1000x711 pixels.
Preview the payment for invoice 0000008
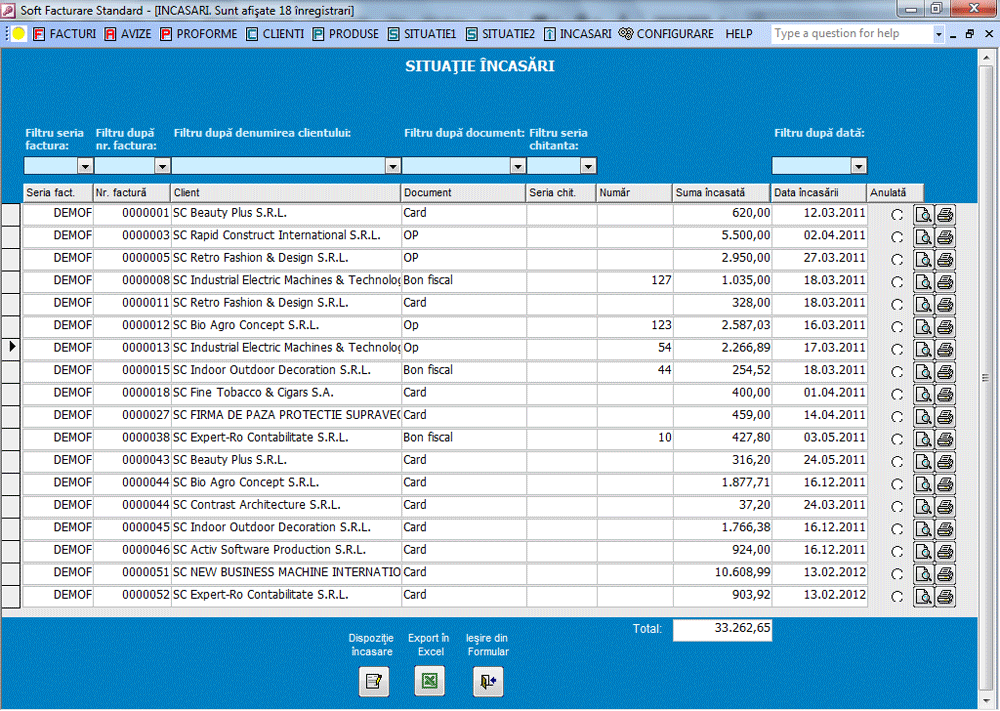923,282
